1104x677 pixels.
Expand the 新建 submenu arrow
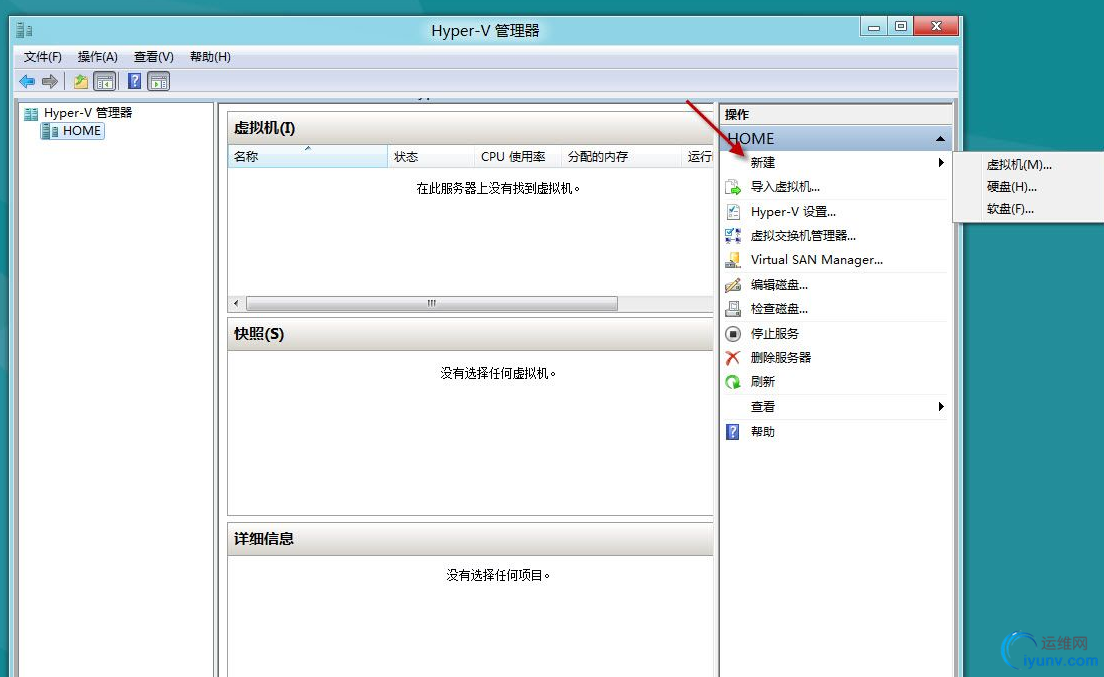941,163
